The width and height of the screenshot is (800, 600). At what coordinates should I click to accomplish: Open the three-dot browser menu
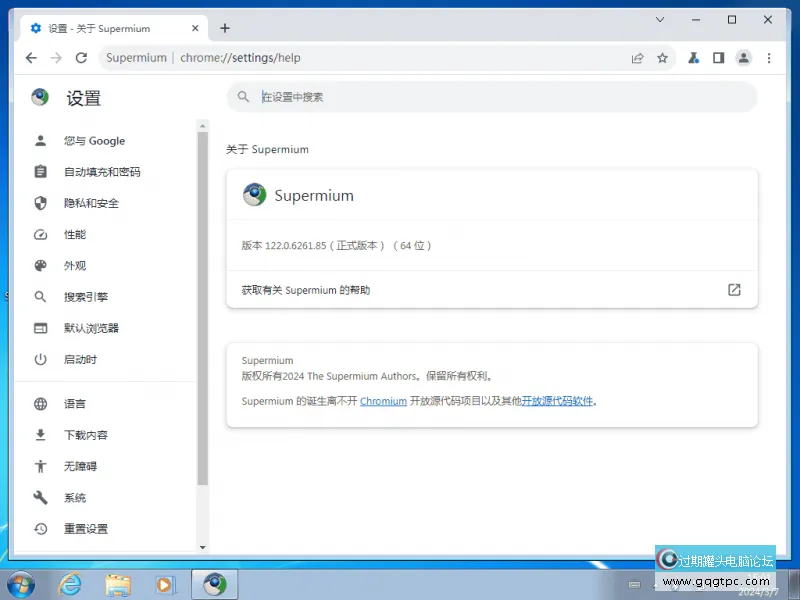coord(768,58)
